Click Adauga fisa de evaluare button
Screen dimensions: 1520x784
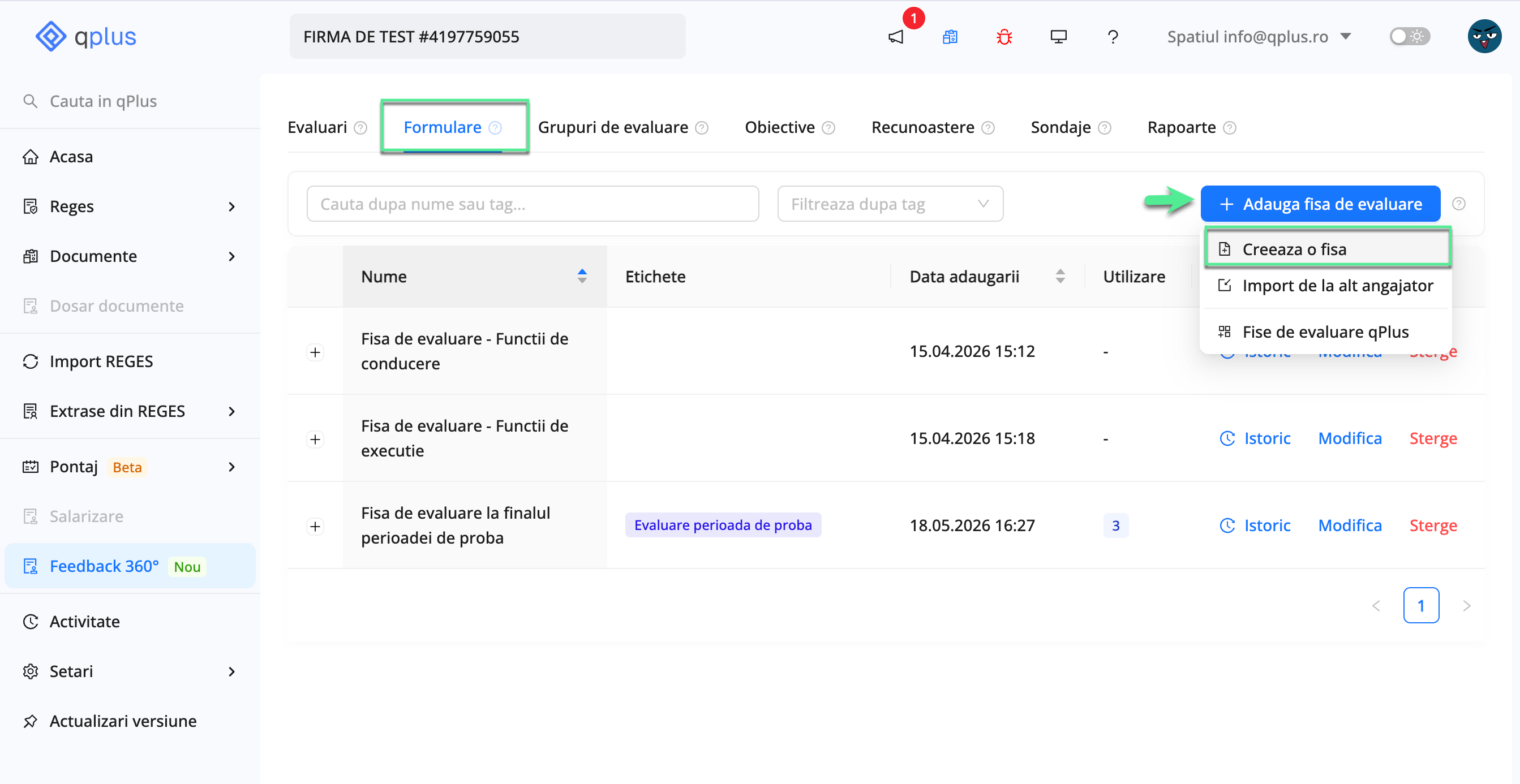click(1321, 204)
